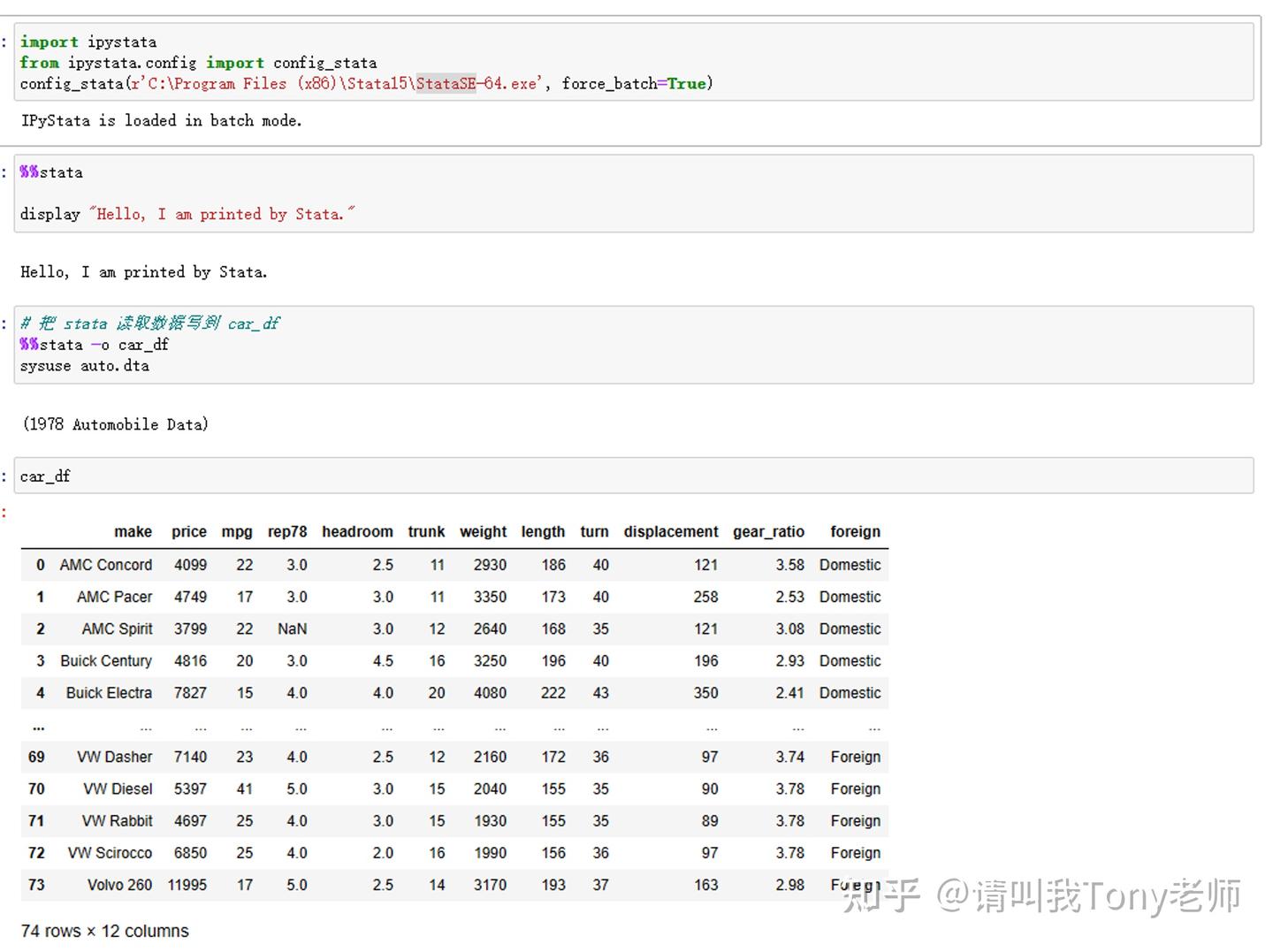Click the VW Diesel row
Screen dimensions: 1273x952
point(116,788)
